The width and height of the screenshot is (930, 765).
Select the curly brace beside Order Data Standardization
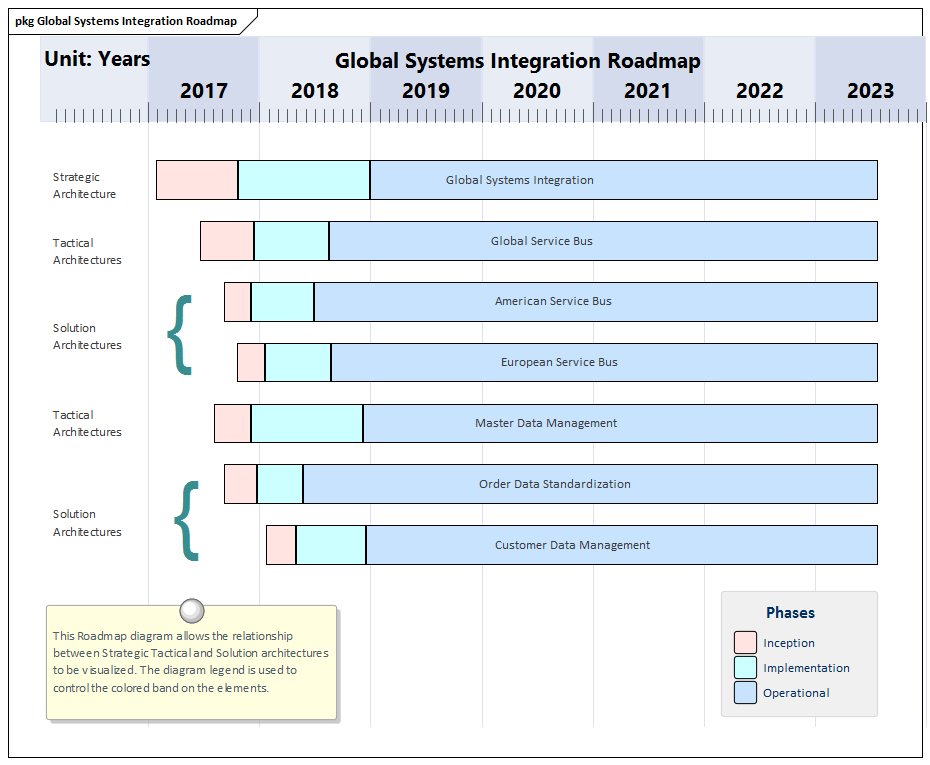tap(187, 520)
